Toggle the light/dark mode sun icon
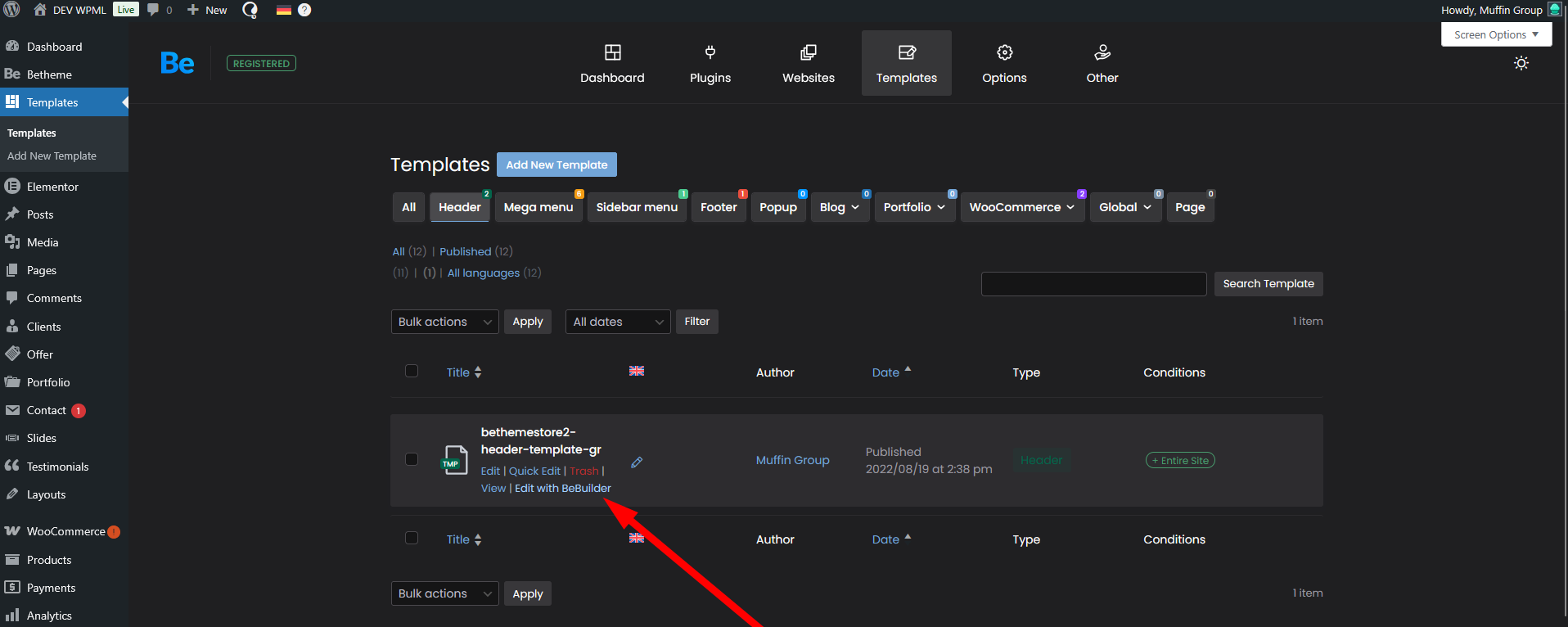The height and width of the screenshot is (627, 1568). pyautogui.click(x=1521, y=63)
